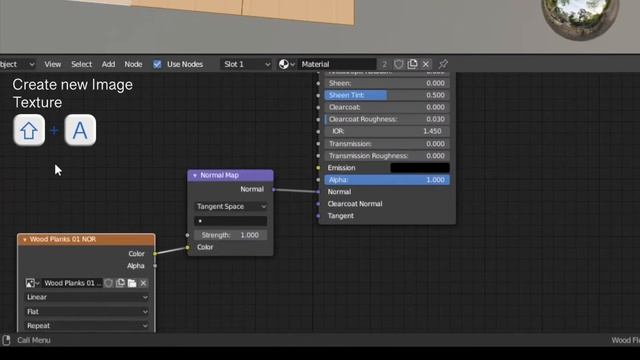This screenshot has height=360, width=640.
Task: Adjust the Alpha slider
Action: pyautogui.click(x=387, y=180)
